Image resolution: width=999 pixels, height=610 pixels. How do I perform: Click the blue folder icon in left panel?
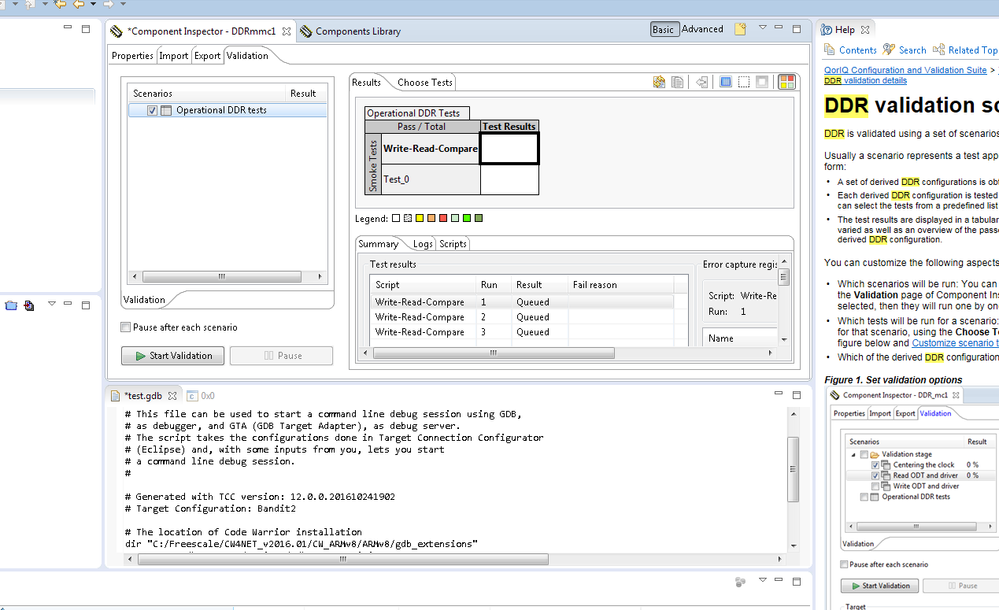pos(11,306)
